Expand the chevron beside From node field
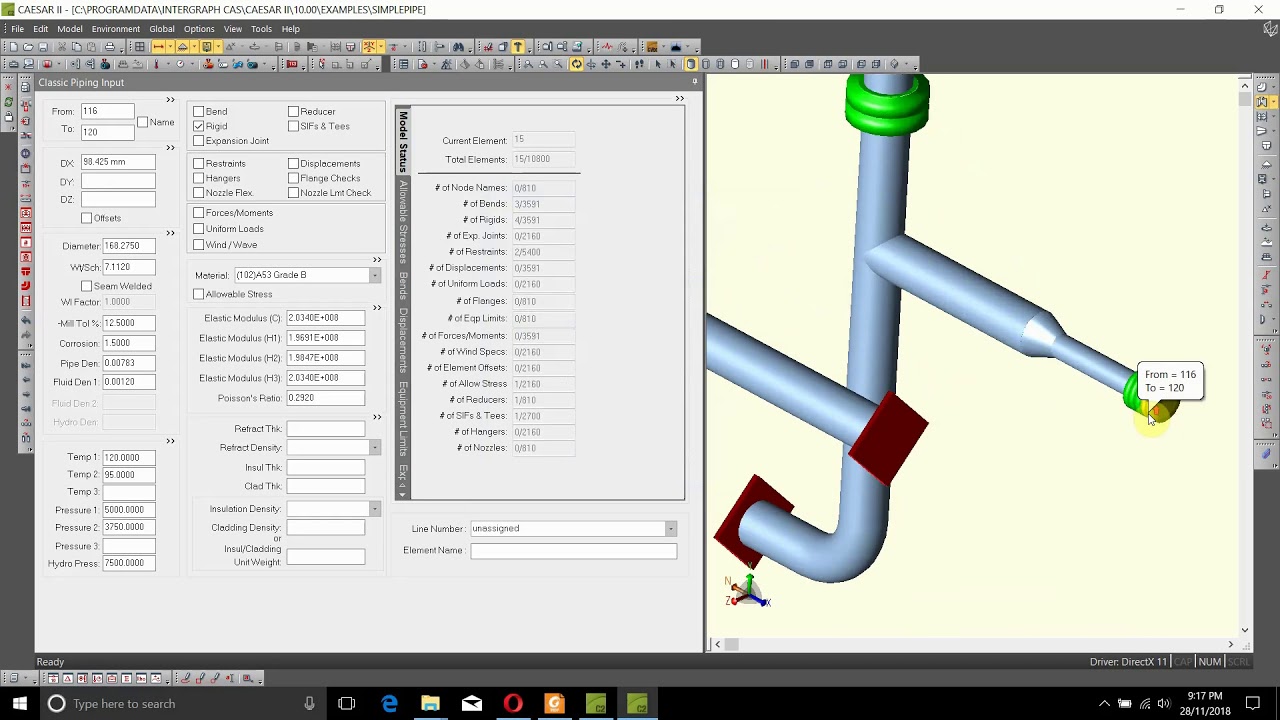 170,99
